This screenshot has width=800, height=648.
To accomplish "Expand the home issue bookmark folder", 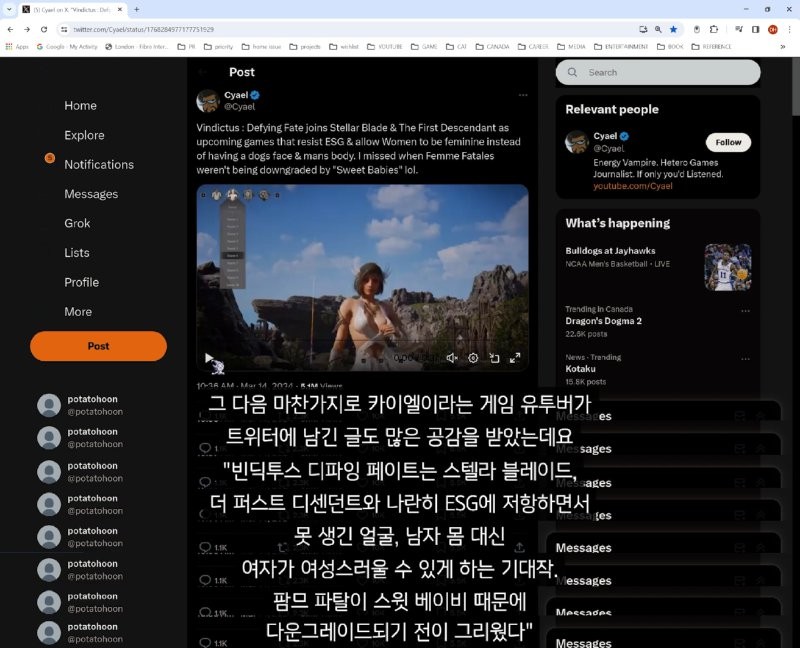I will (261, 46).
